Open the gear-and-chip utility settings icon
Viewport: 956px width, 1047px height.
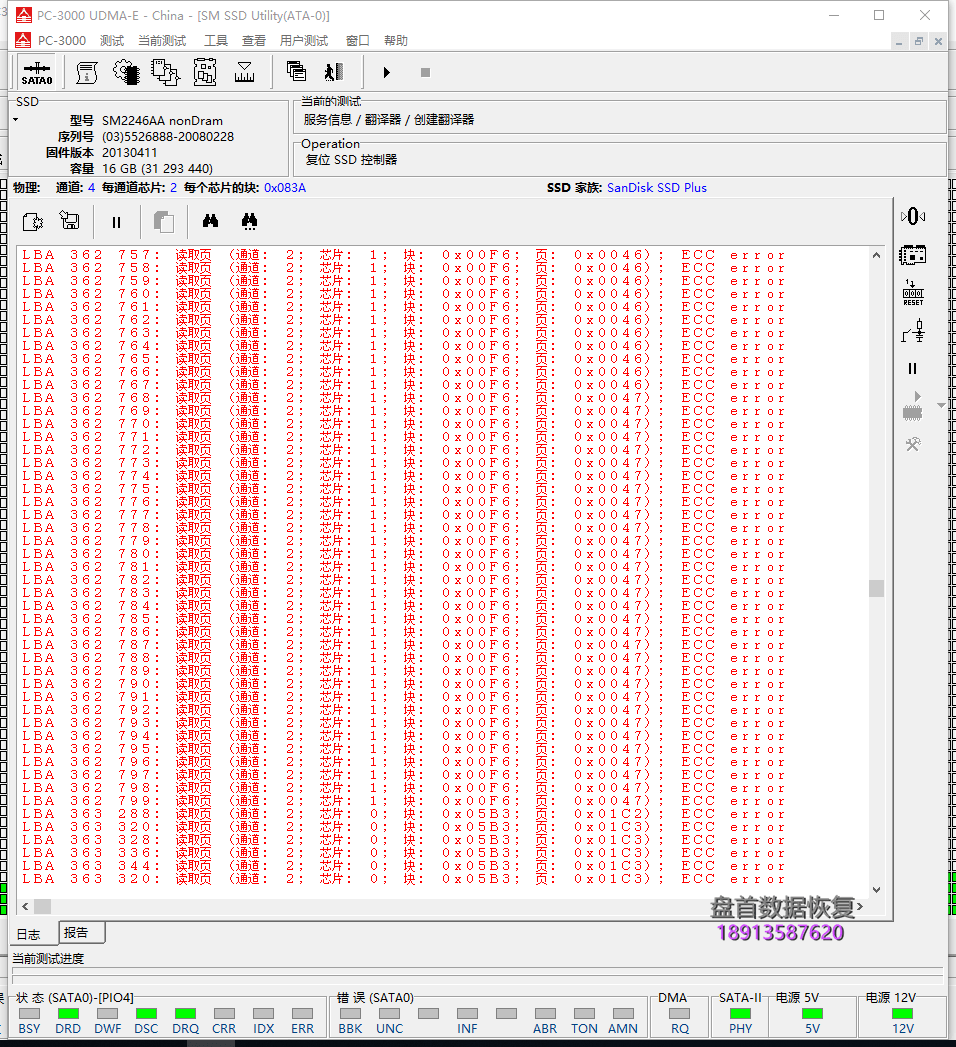[x=126, y=72]
